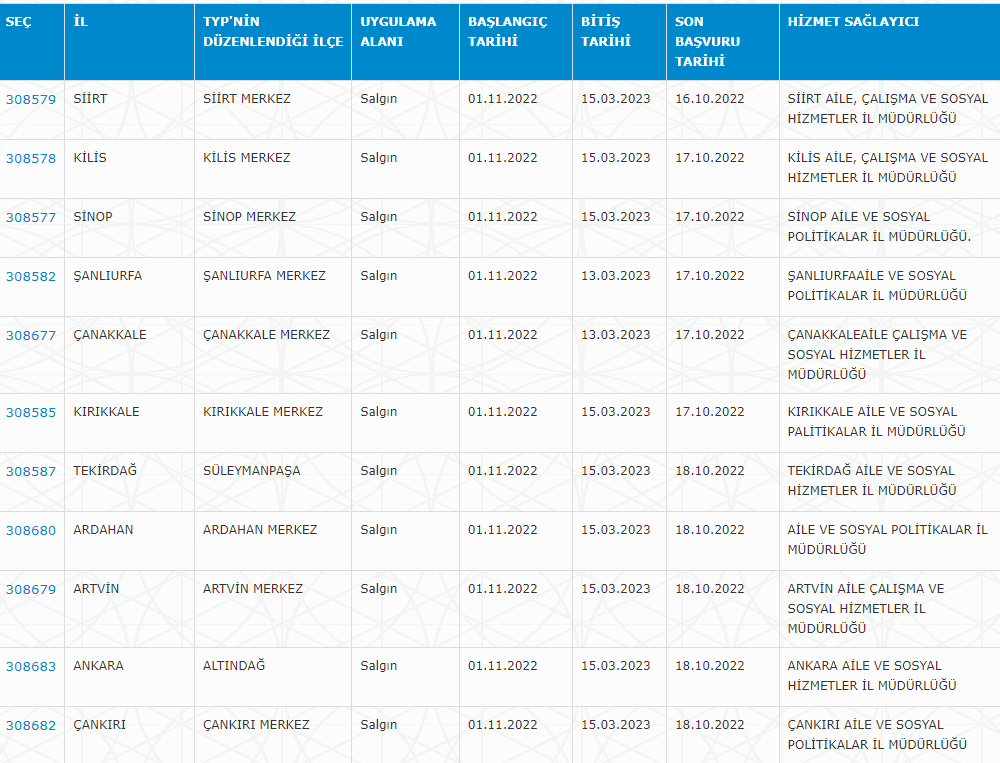Click the SİİRT MERKEZ district cell
Image resolution: width=1000 pixels, height=763 pixels.
(273, 110)
